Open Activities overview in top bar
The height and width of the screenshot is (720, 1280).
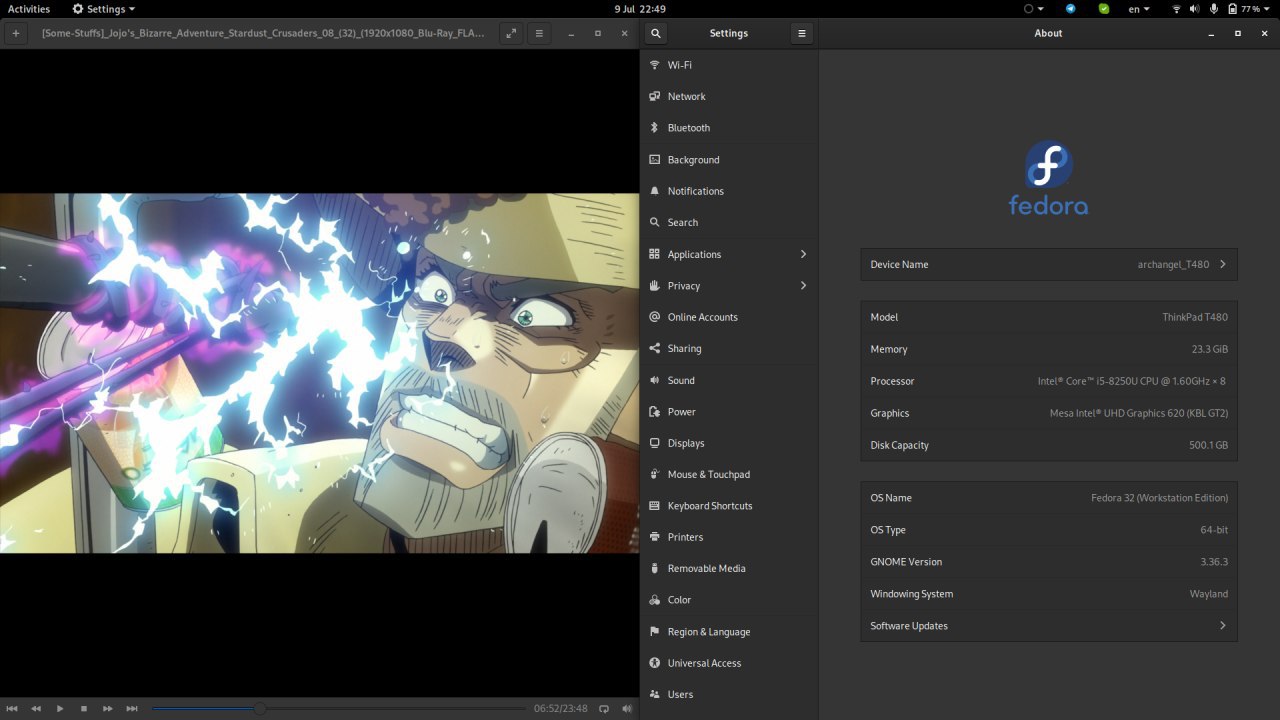pos(29,9)
